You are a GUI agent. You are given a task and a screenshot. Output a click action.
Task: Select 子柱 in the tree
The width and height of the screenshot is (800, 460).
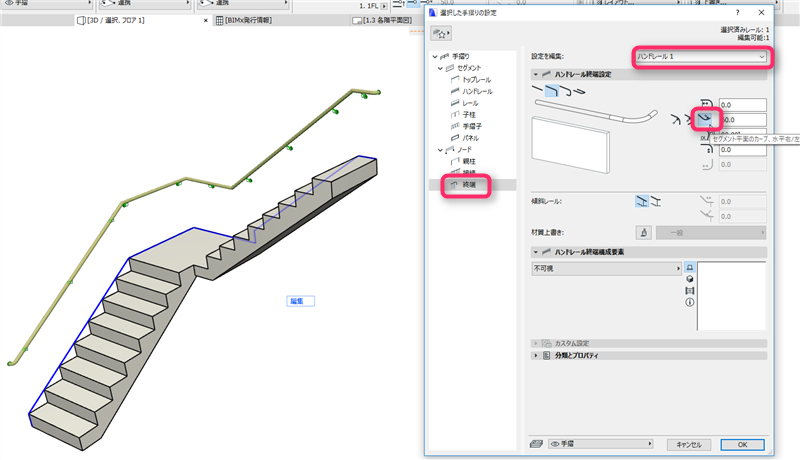(469, 115)
